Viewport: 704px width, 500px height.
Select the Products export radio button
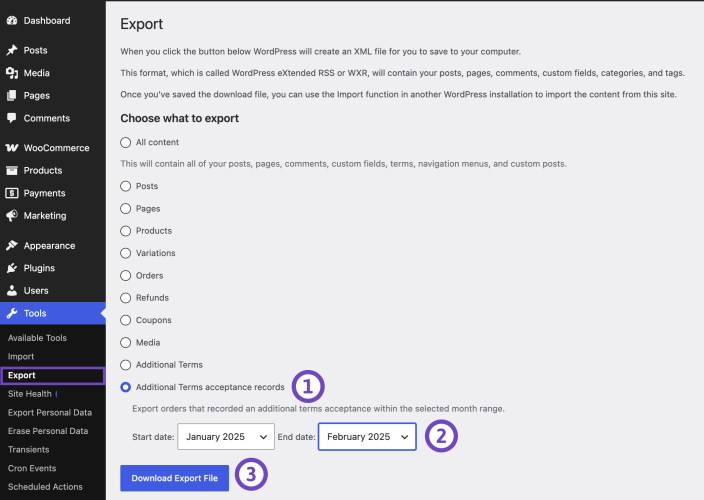pyautogui.click(x=126, y=231)
